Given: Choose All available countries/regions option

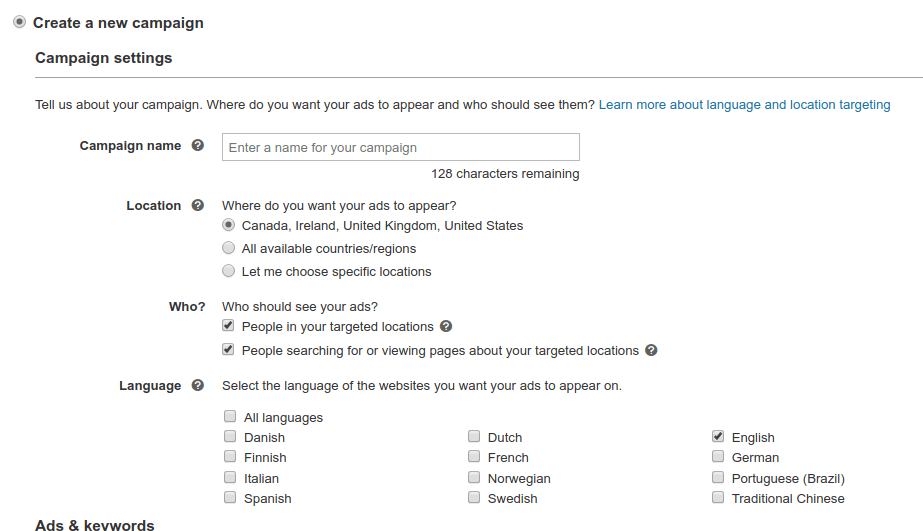Looking at the screenshot, I should [228, 248].
